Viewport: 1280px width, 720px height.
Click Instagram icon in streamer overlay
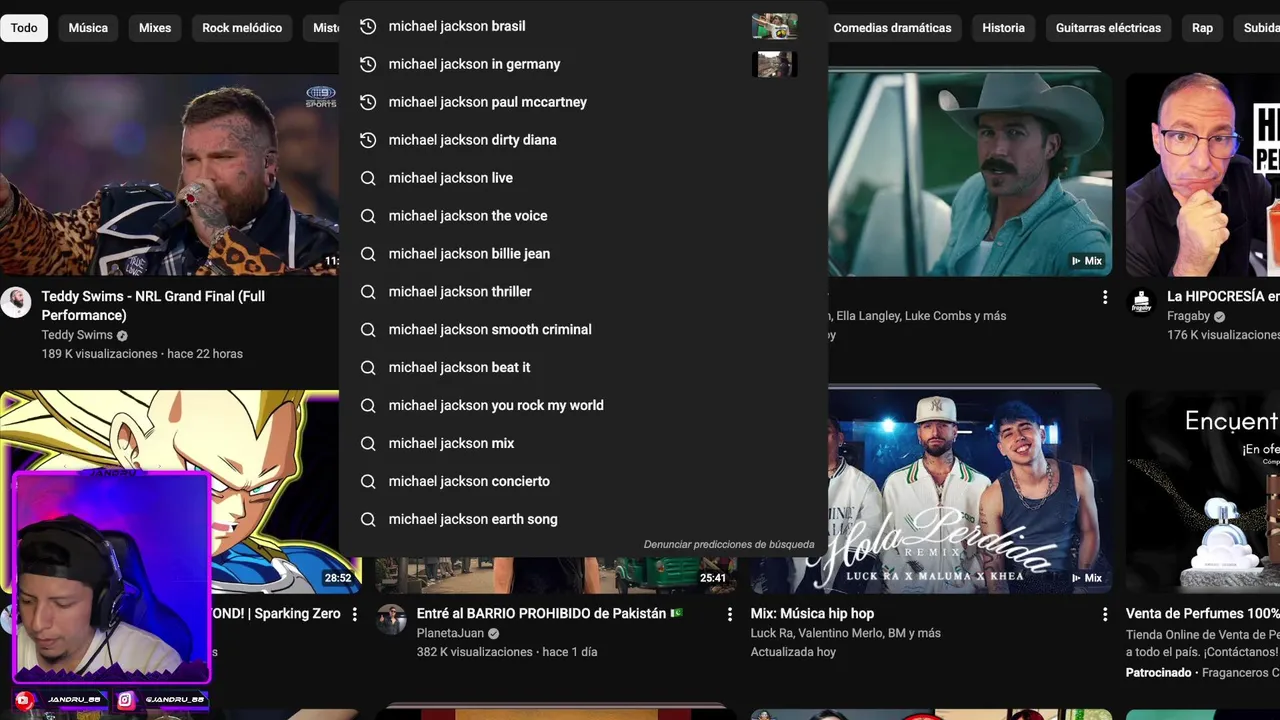126,701
